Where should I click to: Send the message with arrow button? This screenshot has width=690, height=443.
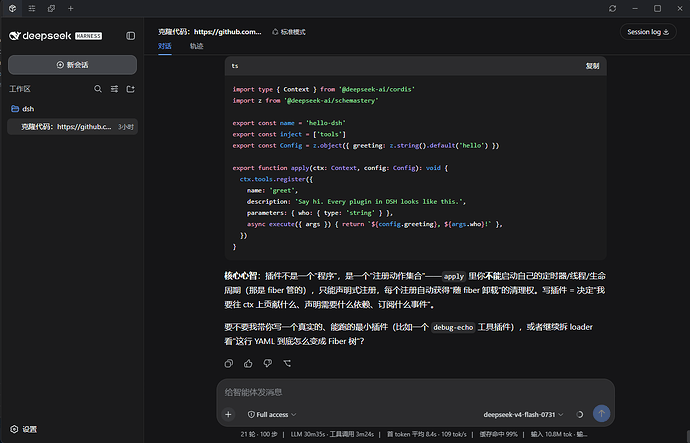click(601, 414)
